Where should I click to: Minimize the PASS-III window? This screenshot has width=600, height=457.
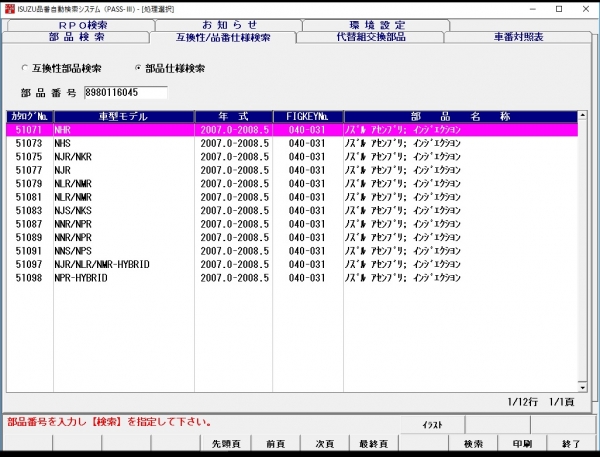pyautogui.click(x=533, y=9)
